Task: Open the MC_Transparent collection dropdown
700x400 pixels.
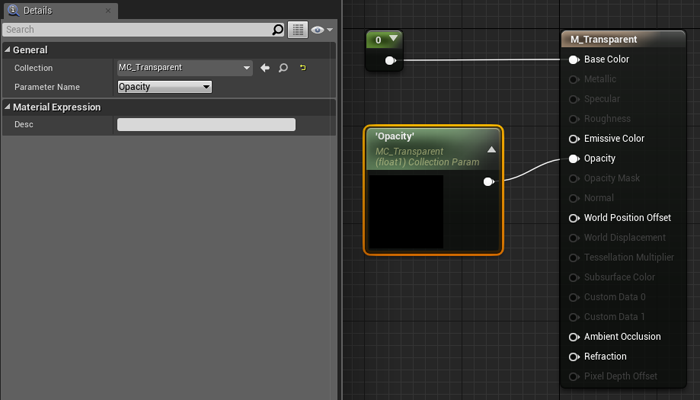Action: tap(185, 68)
